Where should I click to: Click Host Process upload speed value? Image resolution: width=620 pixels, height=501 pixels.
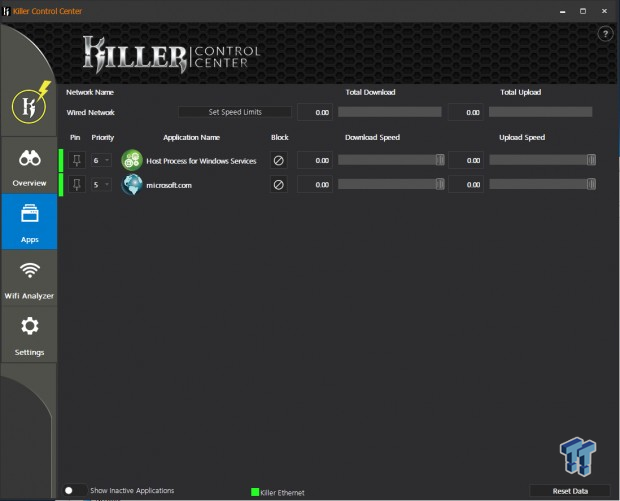[466, 161]
